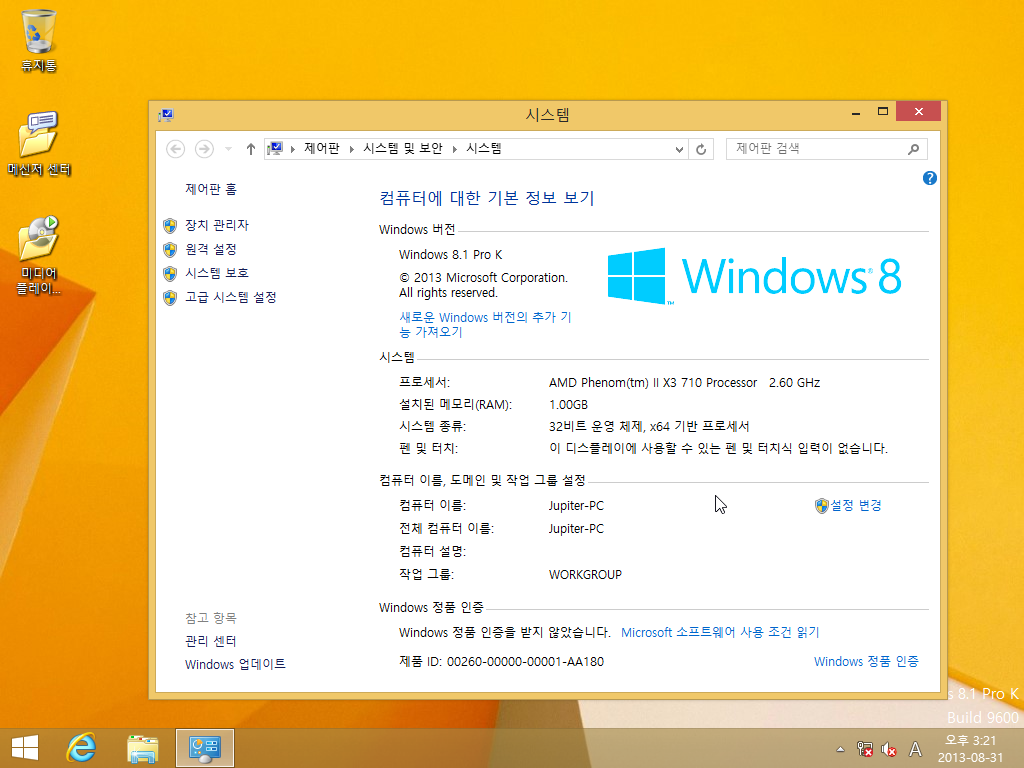This screenshot has width=1024, height=768.
Task: Click shield icon beside 장치 관리자
Action: click(x=170, y=225)
